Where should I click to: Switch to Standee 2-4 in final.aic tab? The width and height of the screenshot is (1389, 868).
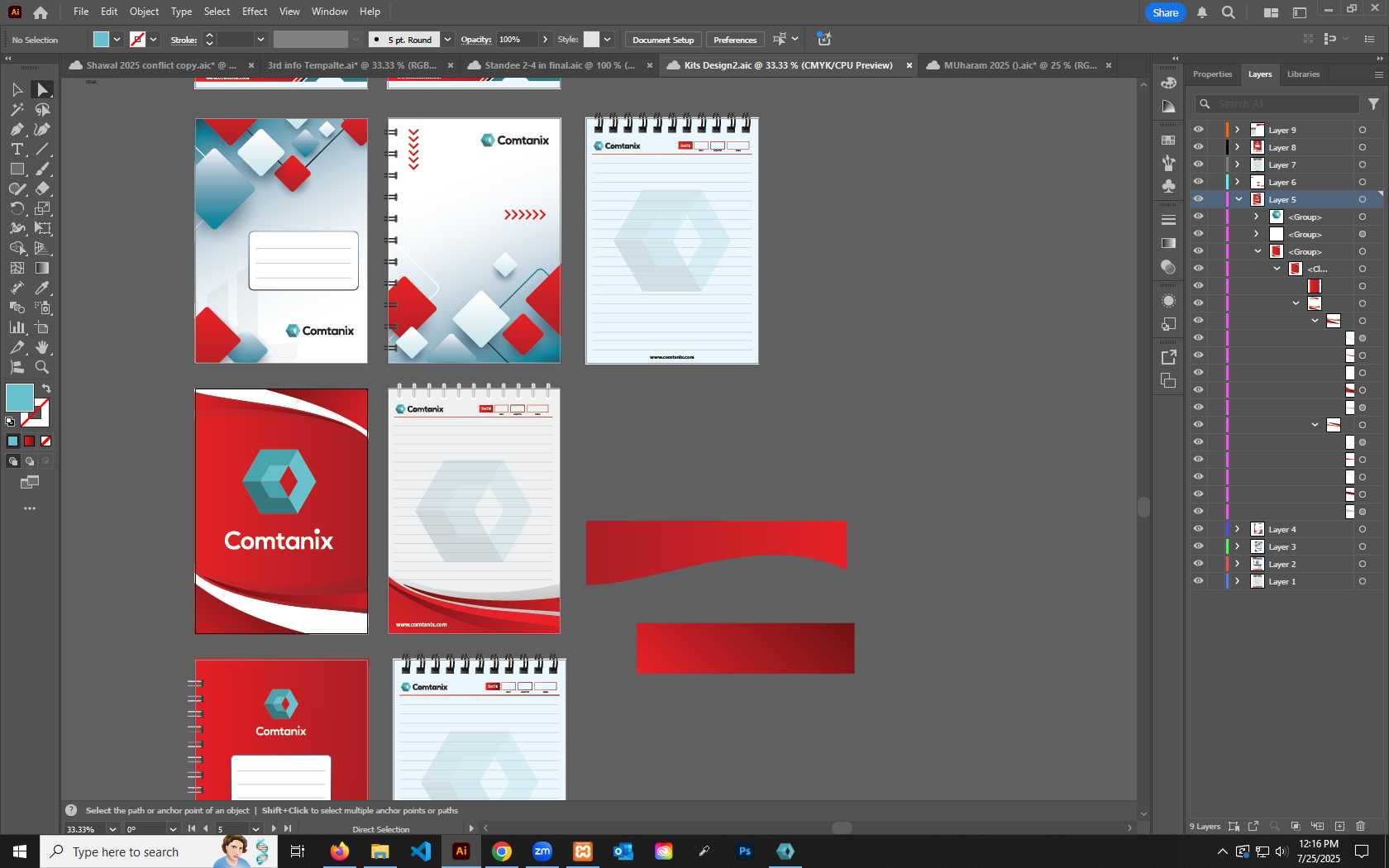(560, 65)
